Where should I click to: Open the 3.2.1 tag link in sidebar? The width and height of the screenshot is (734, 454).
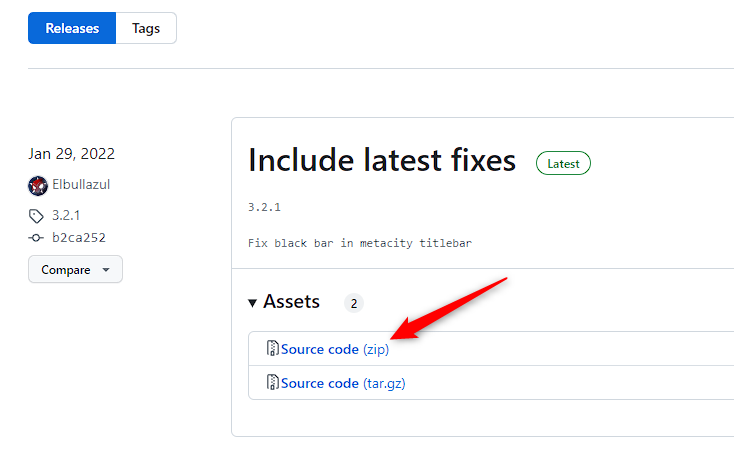coord(67,215)
